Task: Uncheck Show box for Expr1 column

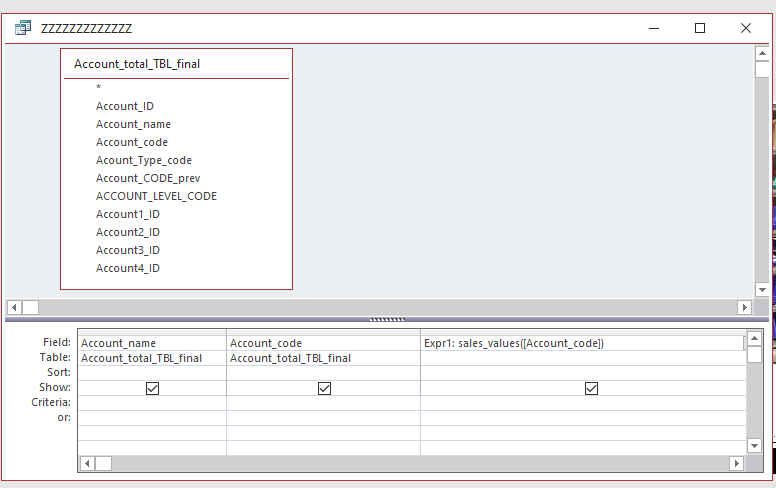Action: 591,389
